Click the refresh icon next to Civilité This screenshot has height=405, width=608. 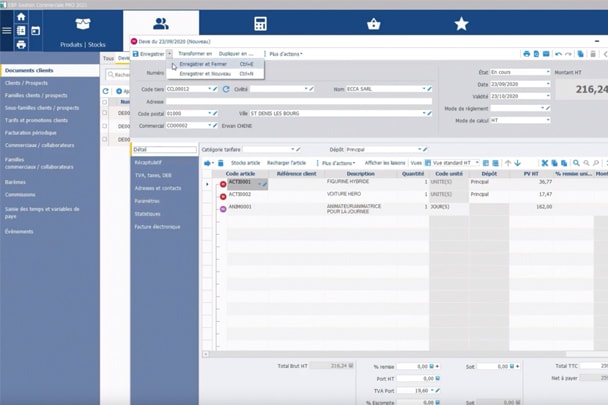click(226, 89)
